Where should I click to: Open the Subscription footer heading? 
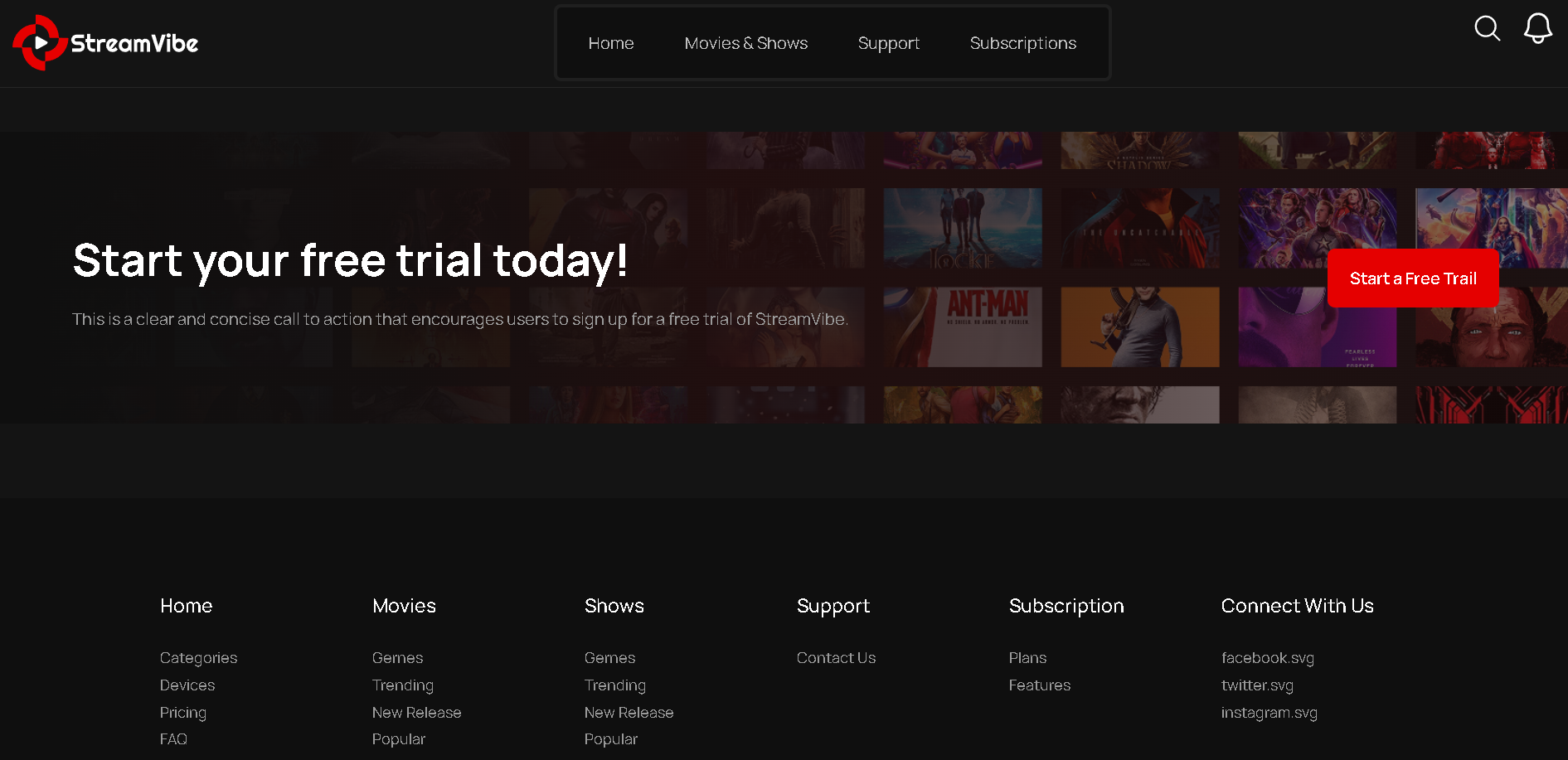(x=1066, y=607)
